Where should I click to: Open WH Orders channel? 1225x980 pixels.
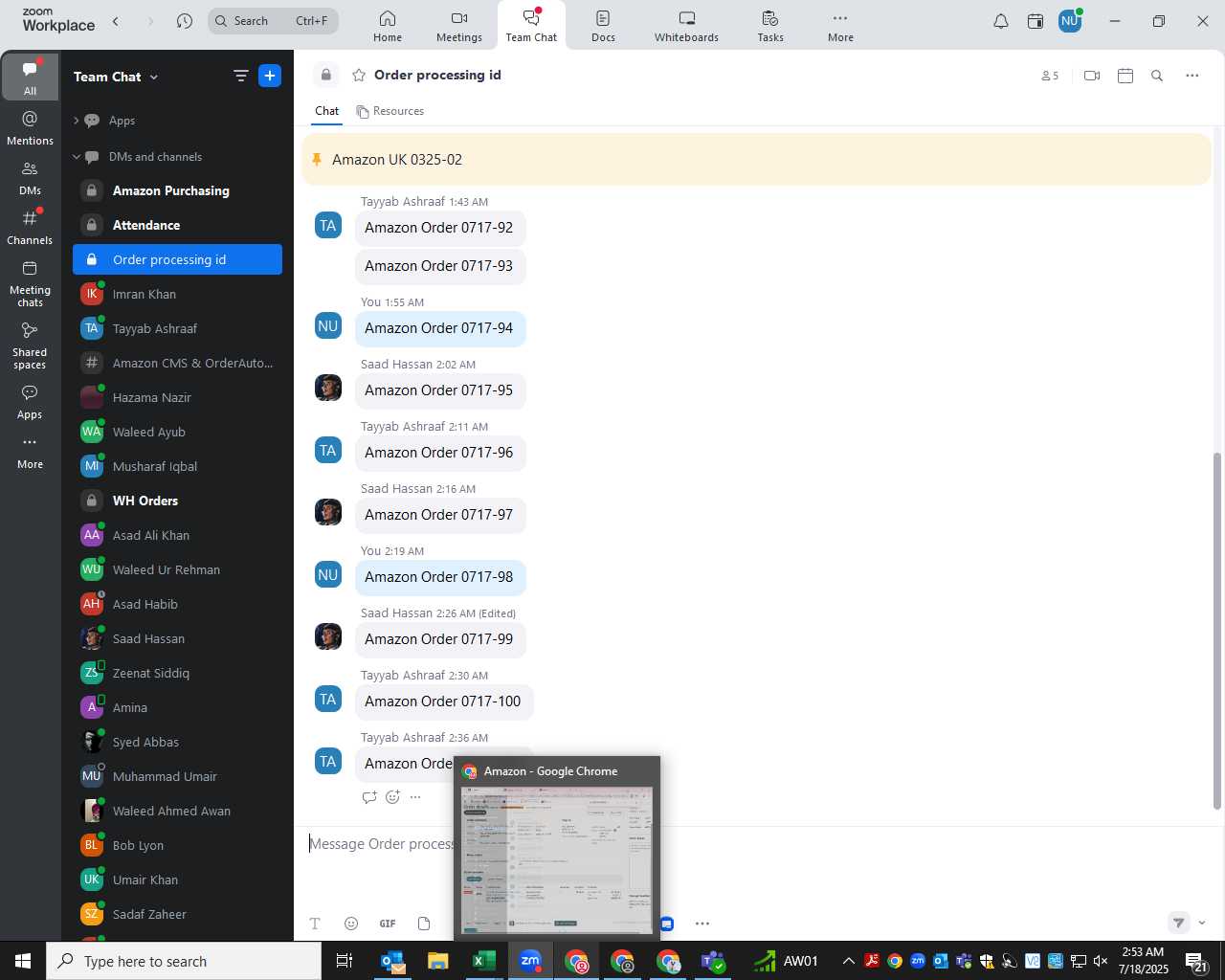(x=177, y=501)
